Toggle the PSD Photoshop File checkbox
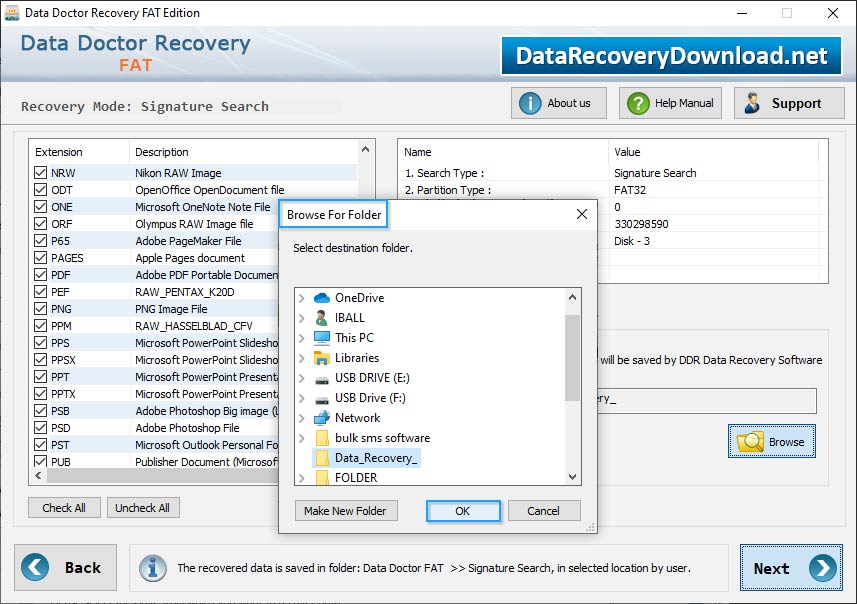Viewport: 857px width, 604px height. (x=40, y=427)
